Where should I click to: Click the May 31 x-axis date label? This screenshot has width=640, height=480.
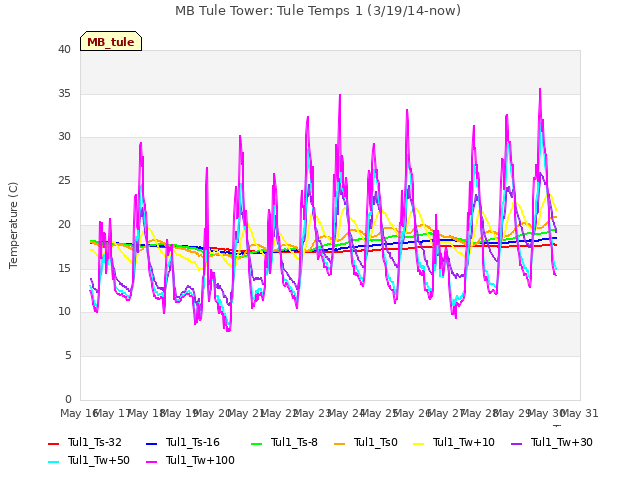click(x=580, y=413)
